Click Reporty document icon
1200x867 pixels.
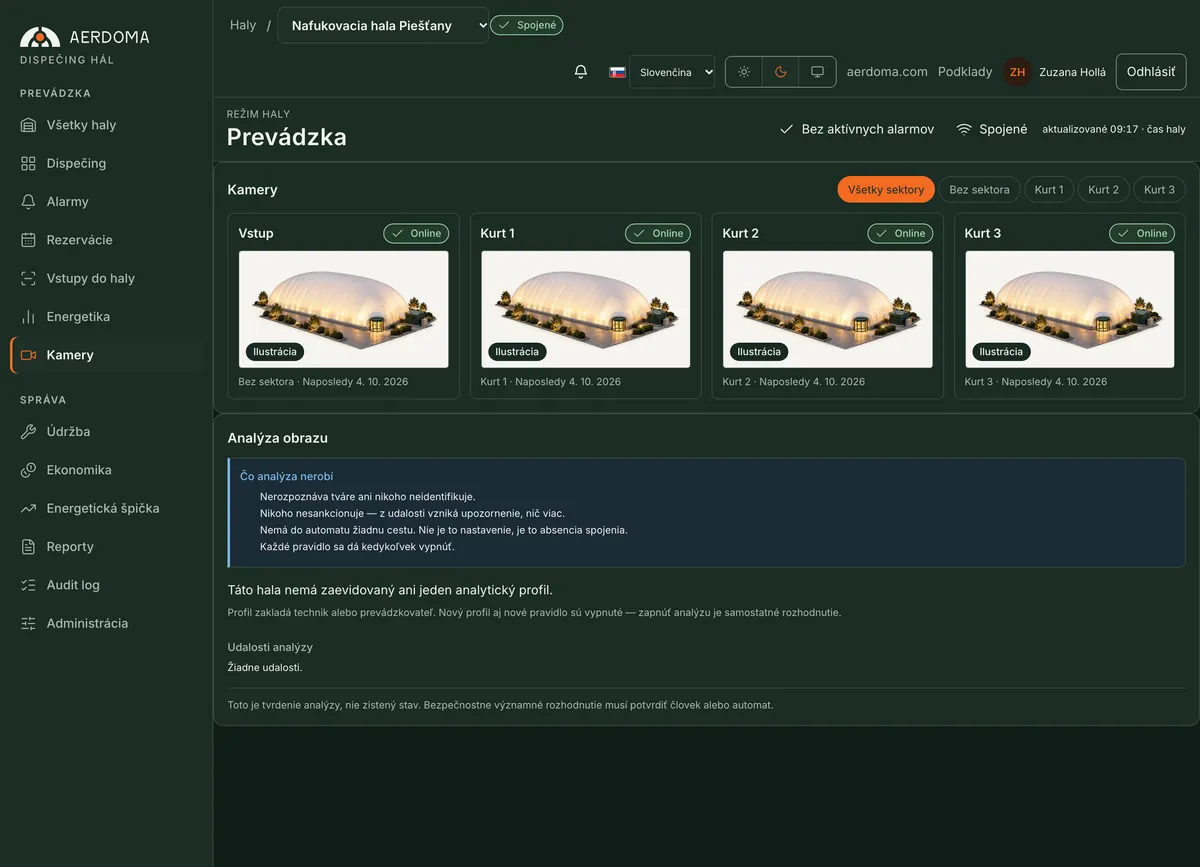pos(28,547)
